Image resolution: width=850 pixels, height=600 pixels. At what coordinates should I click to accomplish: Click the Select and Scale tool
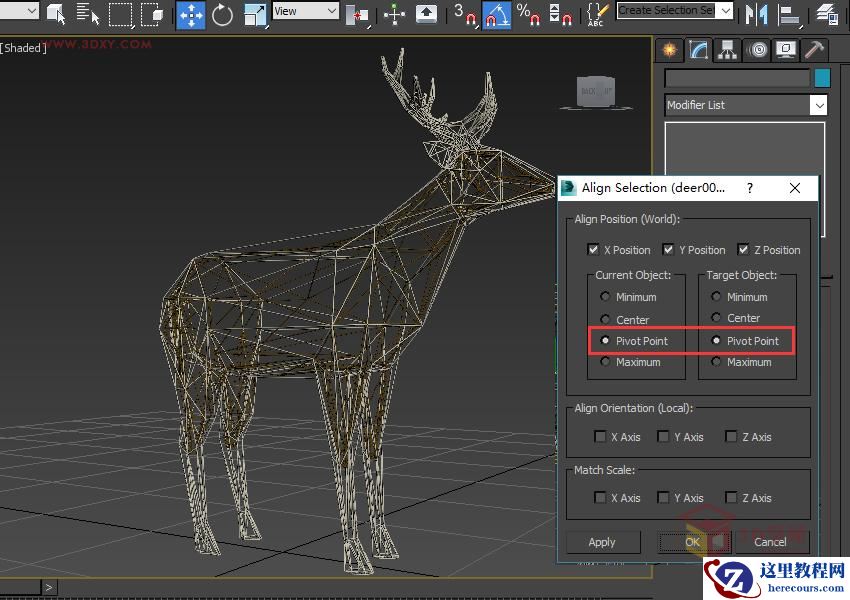point(255,14)
